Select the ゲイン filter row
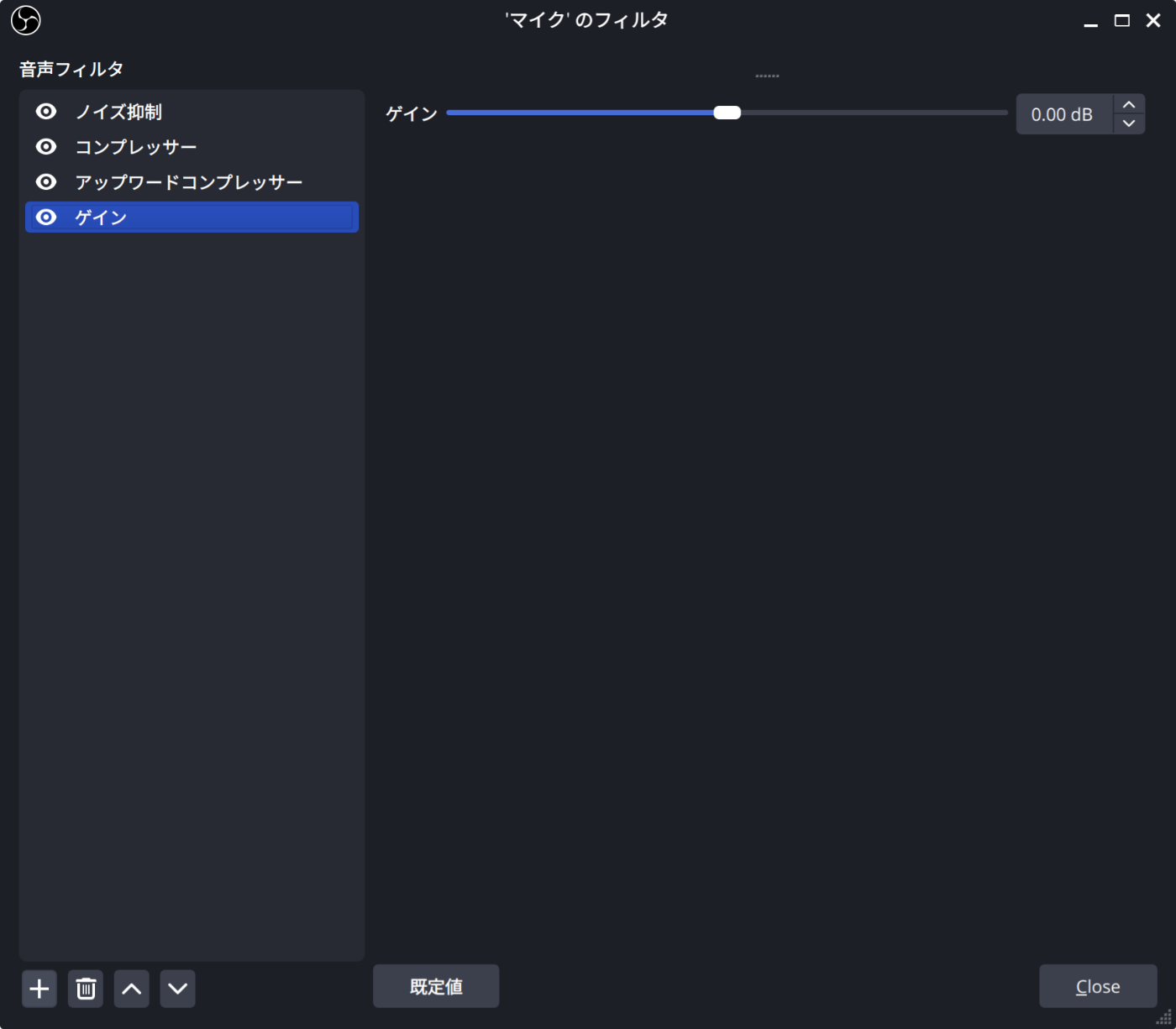This screenshot has height=1029, width=1176. click(x=192, y=218)
